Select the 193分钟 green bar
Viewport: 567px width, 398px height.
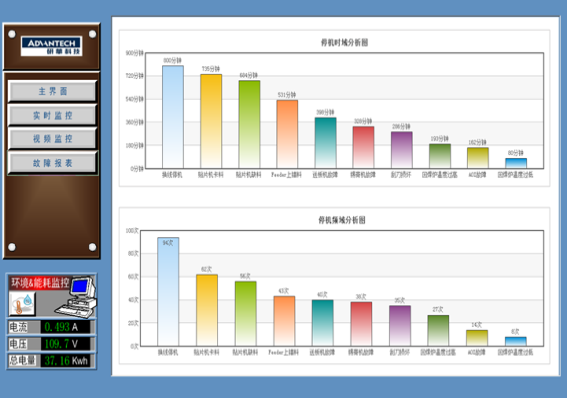point(440,156)
